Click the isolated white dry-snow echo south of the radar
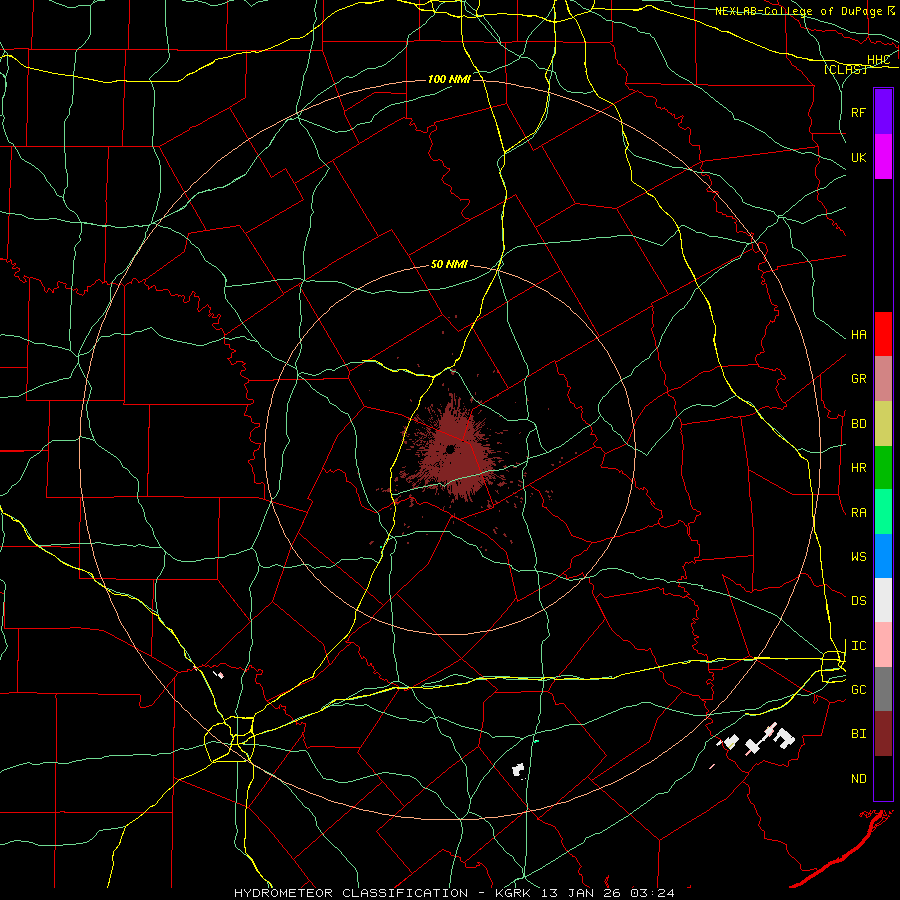 coord(518,770)
